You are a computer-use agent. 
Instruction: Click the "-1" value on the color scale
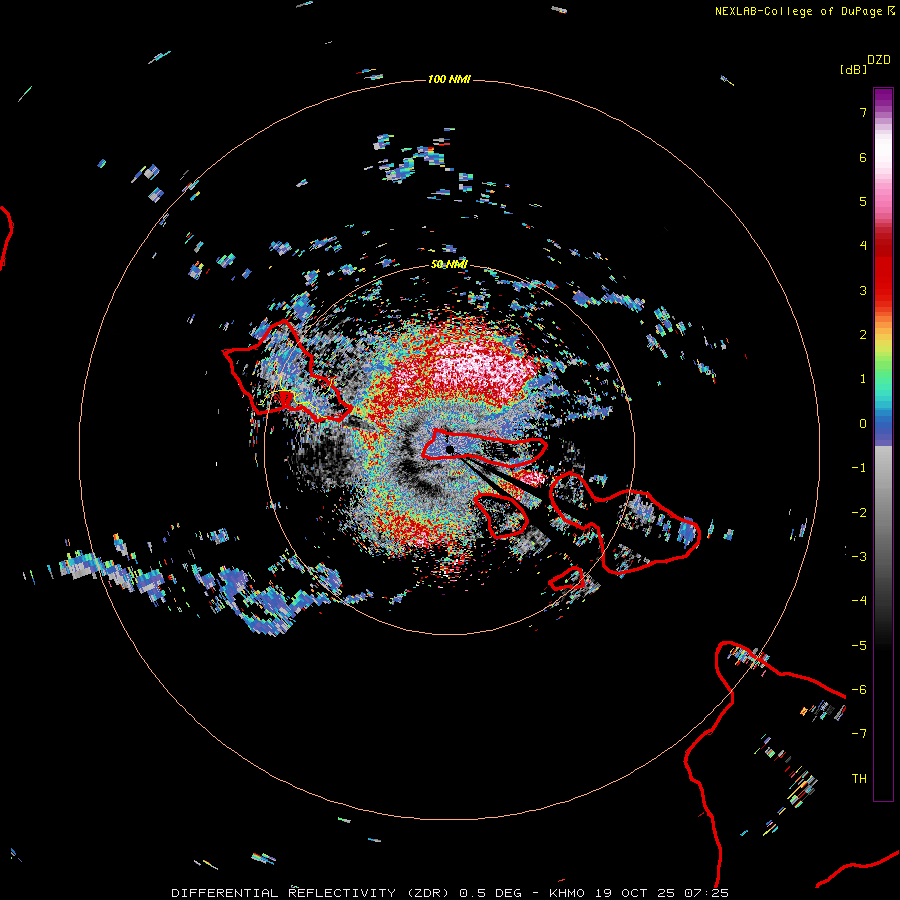[x=859, y=468]
